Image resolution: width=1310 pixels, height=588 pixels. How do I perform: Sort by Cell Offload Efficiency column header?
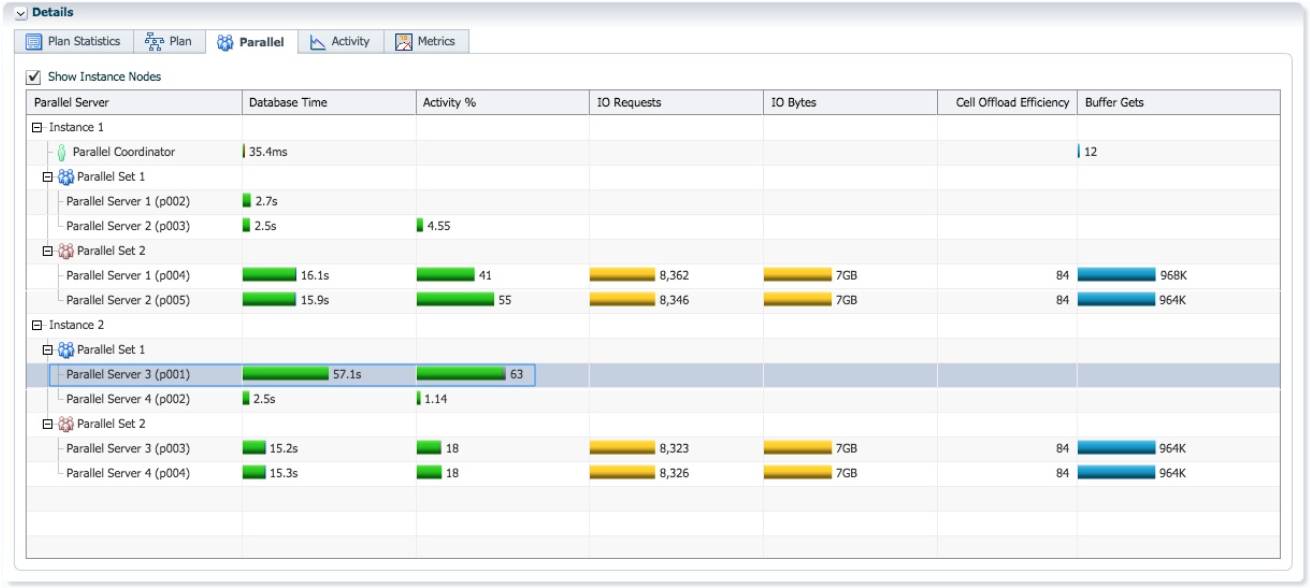point(1007,103)
